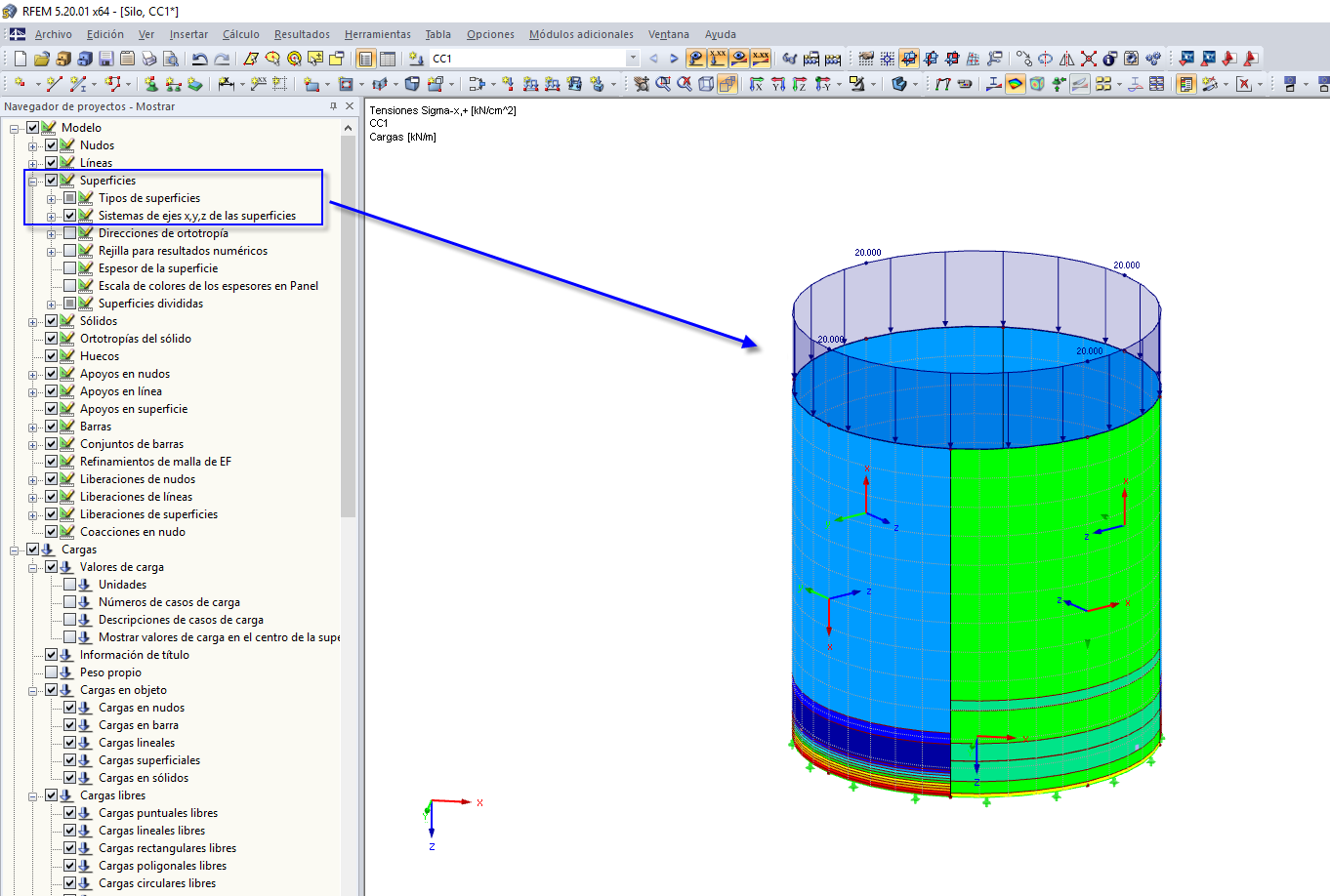Uncheck the Nudos checkbox
This screenshot has height=896, width=1330.
[x=52, y=145]
